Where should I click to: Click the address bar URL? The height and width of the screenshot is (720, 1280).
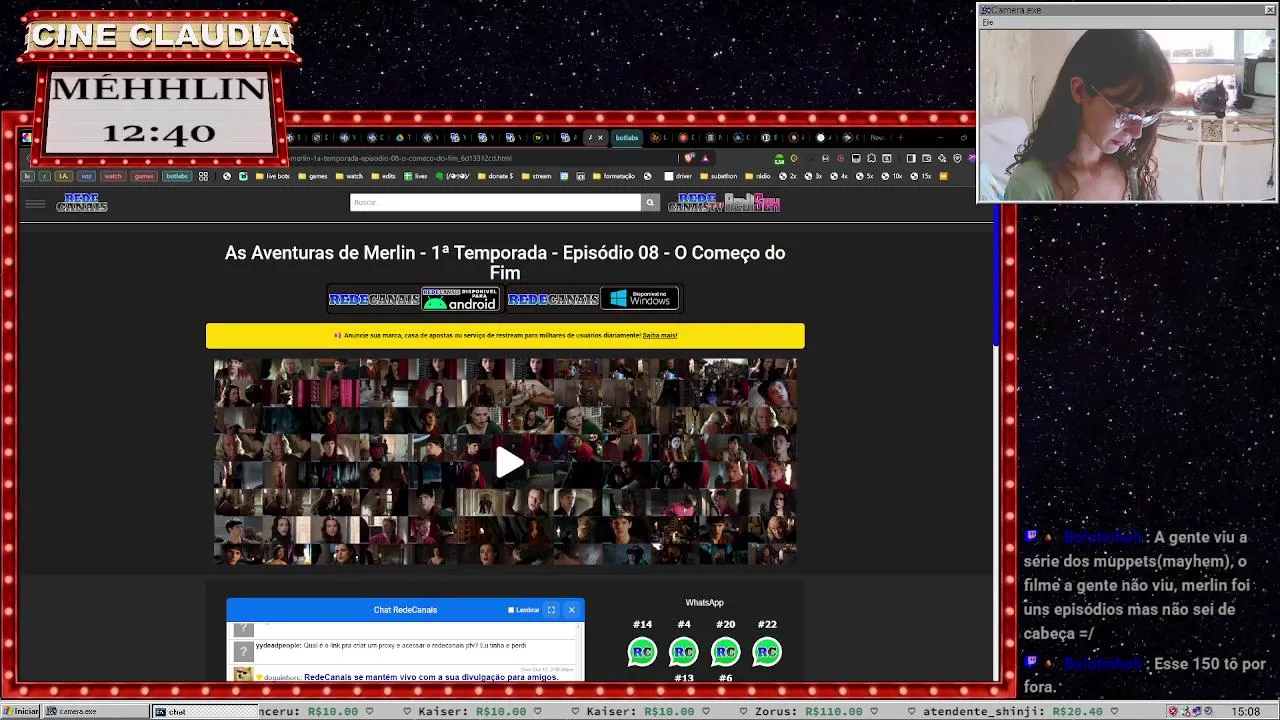pos(400,158)
